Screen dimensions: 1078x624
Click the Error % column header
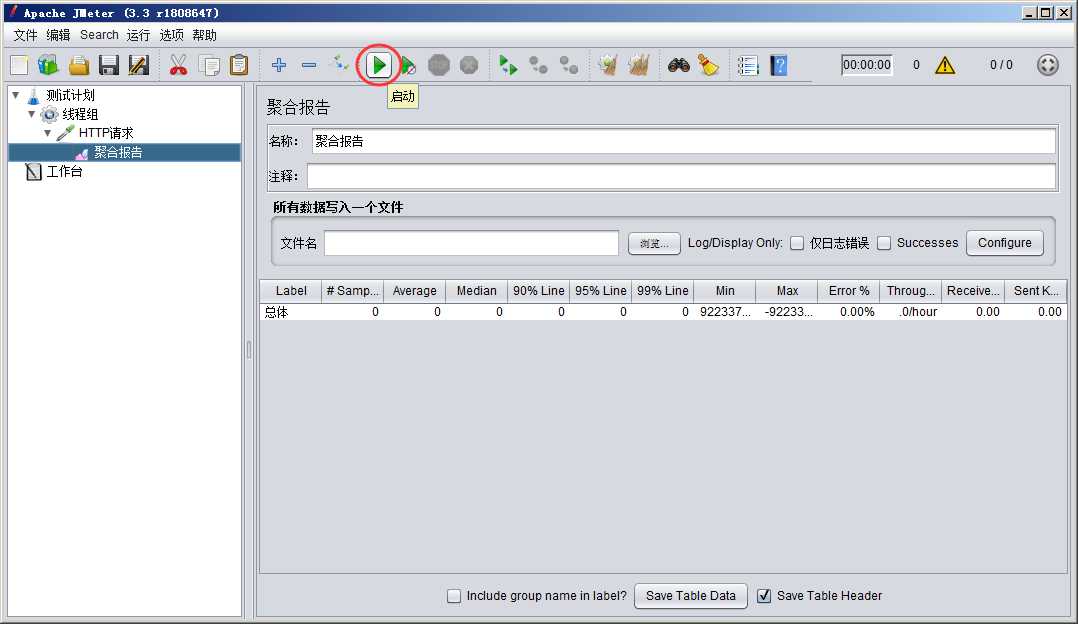849,291
